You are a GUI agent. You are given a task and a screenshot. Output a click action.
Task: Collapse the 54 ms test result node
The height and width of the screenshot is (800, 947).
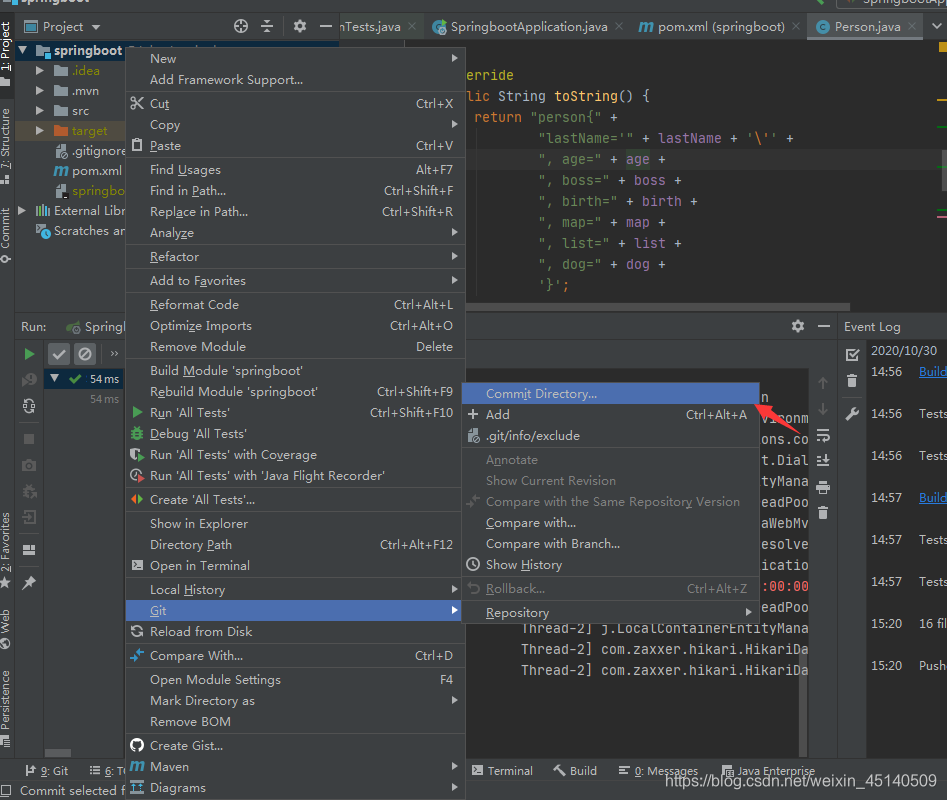55,379
